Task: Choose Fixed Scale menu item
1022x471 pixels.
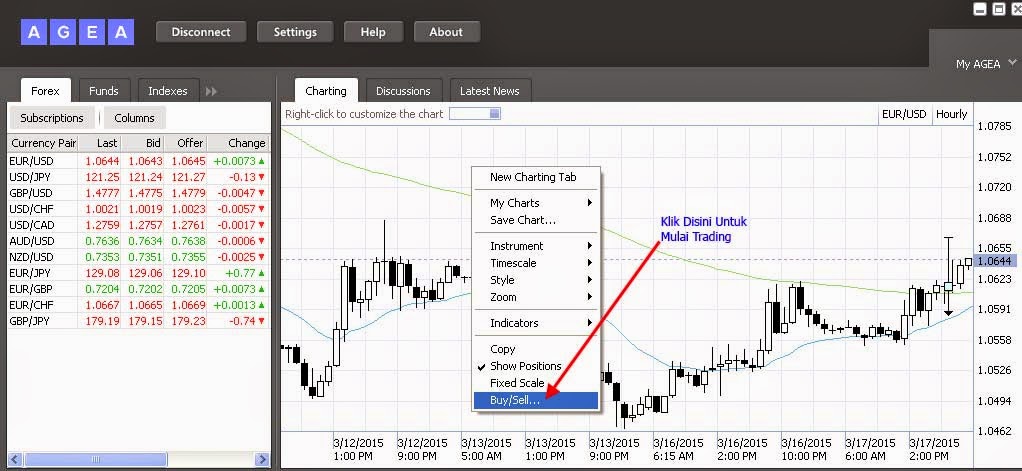Action: coord(535,383)
